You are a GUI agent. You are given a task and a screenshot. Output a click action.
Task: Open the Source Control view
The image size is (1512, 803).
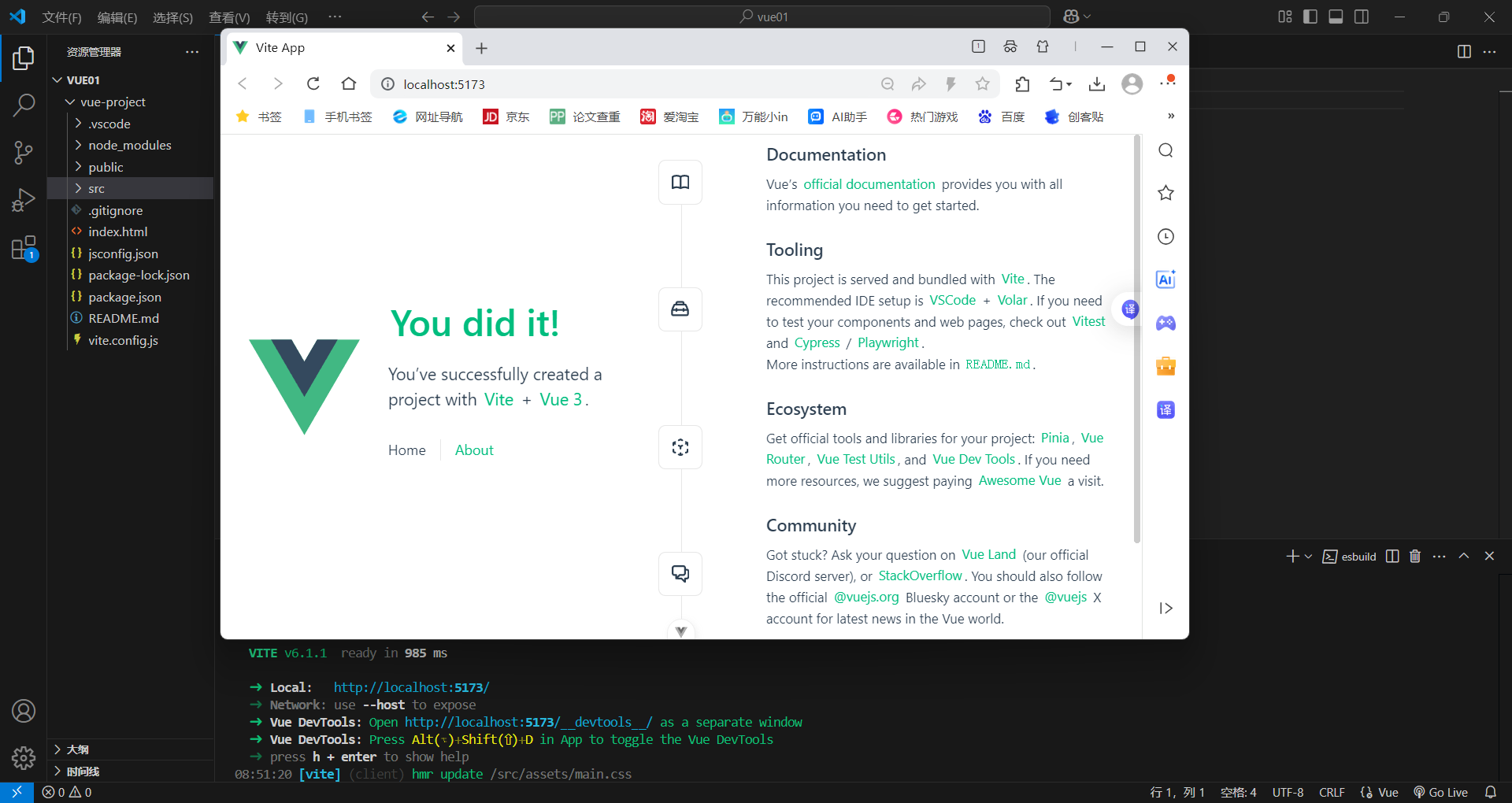(x=24, y=153)
